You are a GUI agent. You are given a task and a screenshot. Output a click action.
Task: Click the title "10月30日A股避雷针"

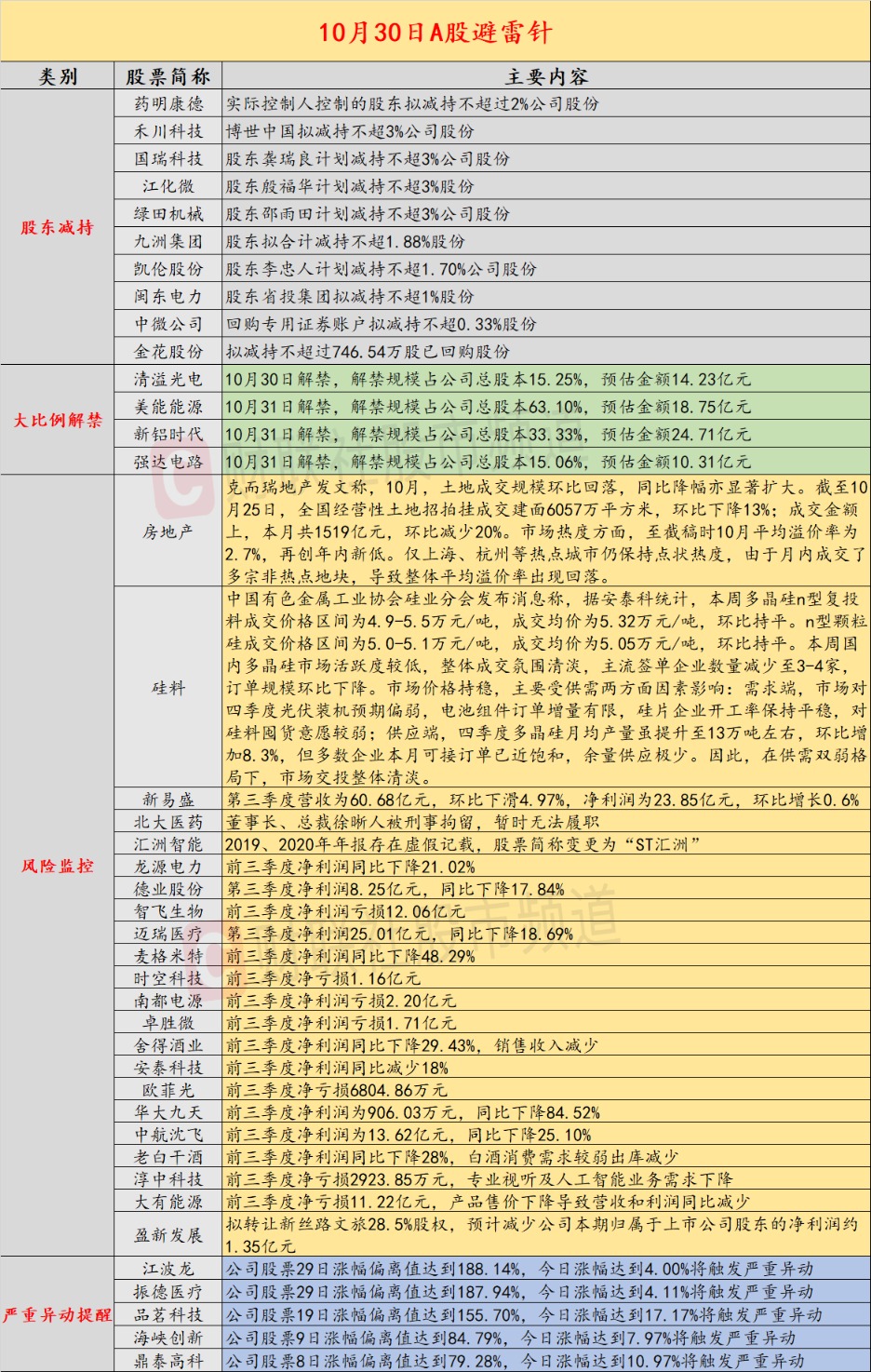435,33
